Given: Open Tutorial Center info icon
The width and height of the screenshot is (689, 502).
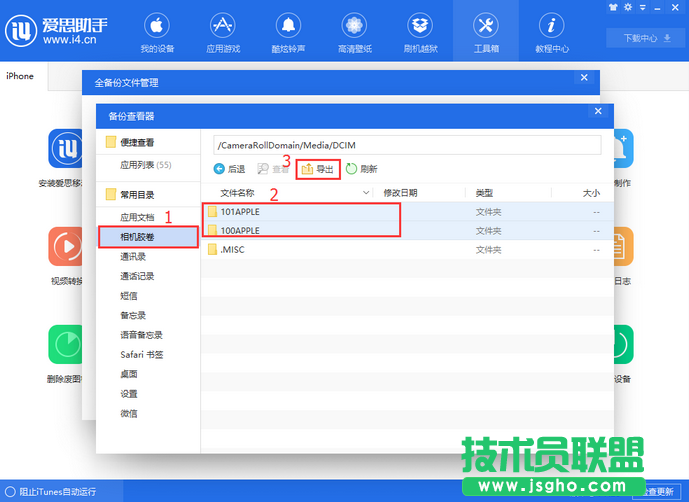Looking at the screenshot, I should (552, 33).
